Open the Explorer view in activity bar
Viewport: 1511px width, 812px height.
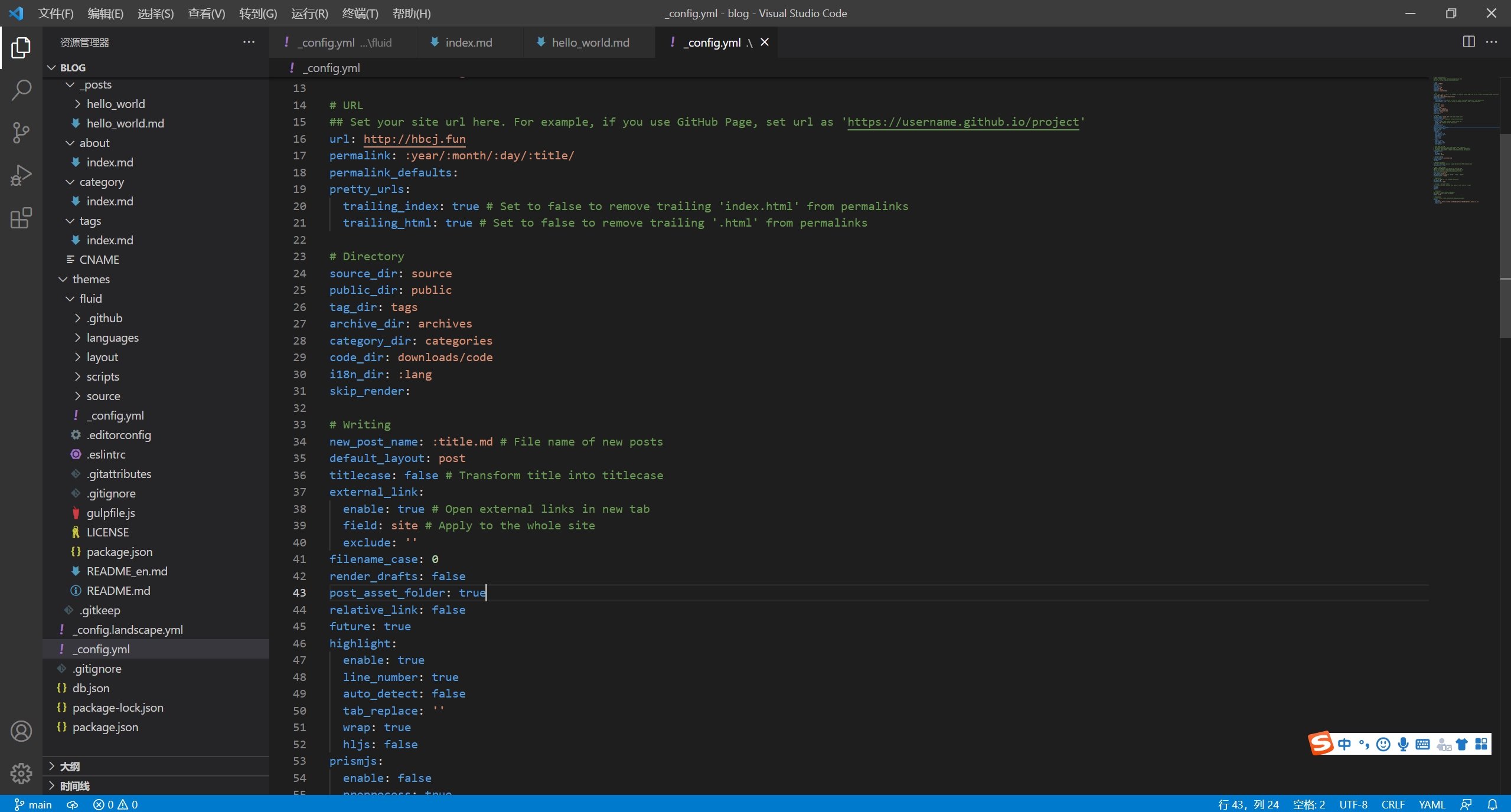point(21,48)
